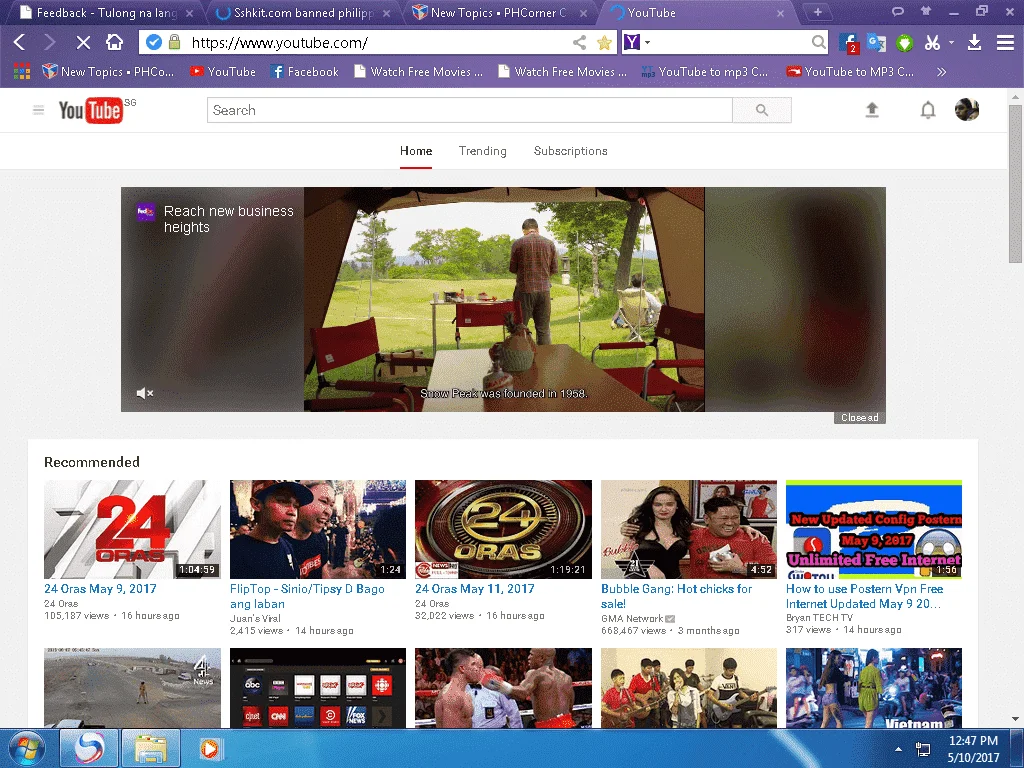This screenshot has width=1024, height=768.
Task: Open Bubble Gang Hot chicks title
Action: coord(677,596)
